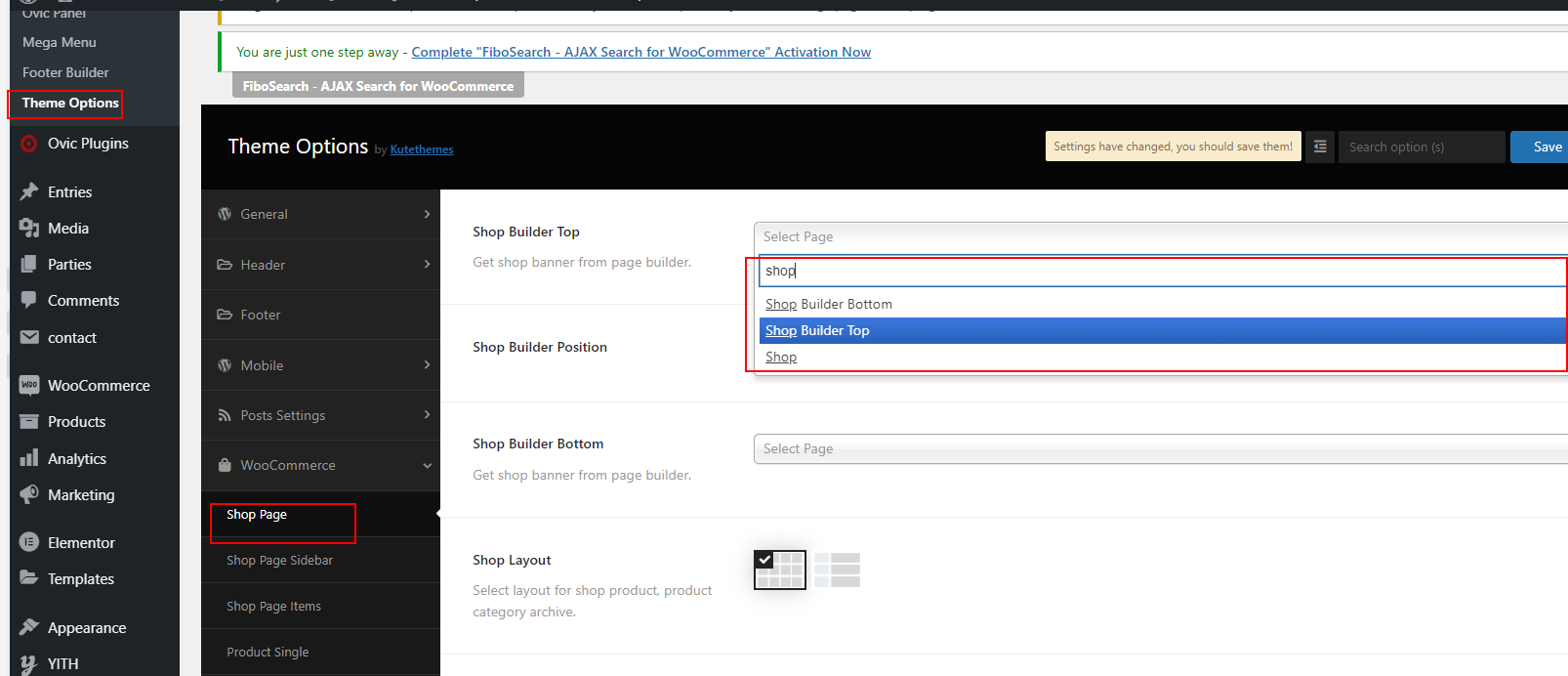This screenshot has width=1568, height=676.
Task: Open the Shop Builder Top page dropdown
Action: pyautogui.click(x=1161, y=236)
